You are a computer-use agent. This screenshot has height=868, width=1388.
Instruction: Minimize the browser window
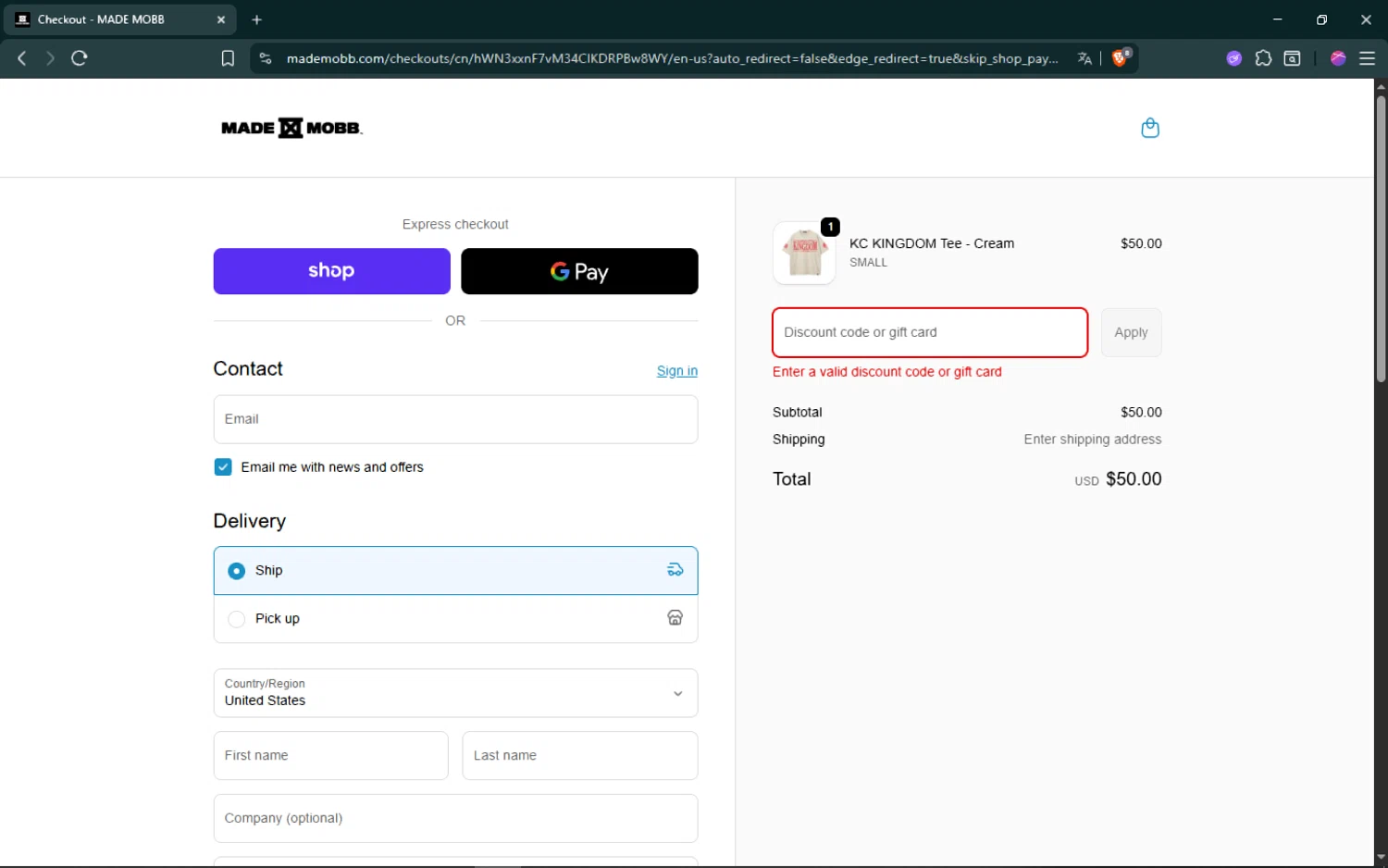pos(1277,19)
